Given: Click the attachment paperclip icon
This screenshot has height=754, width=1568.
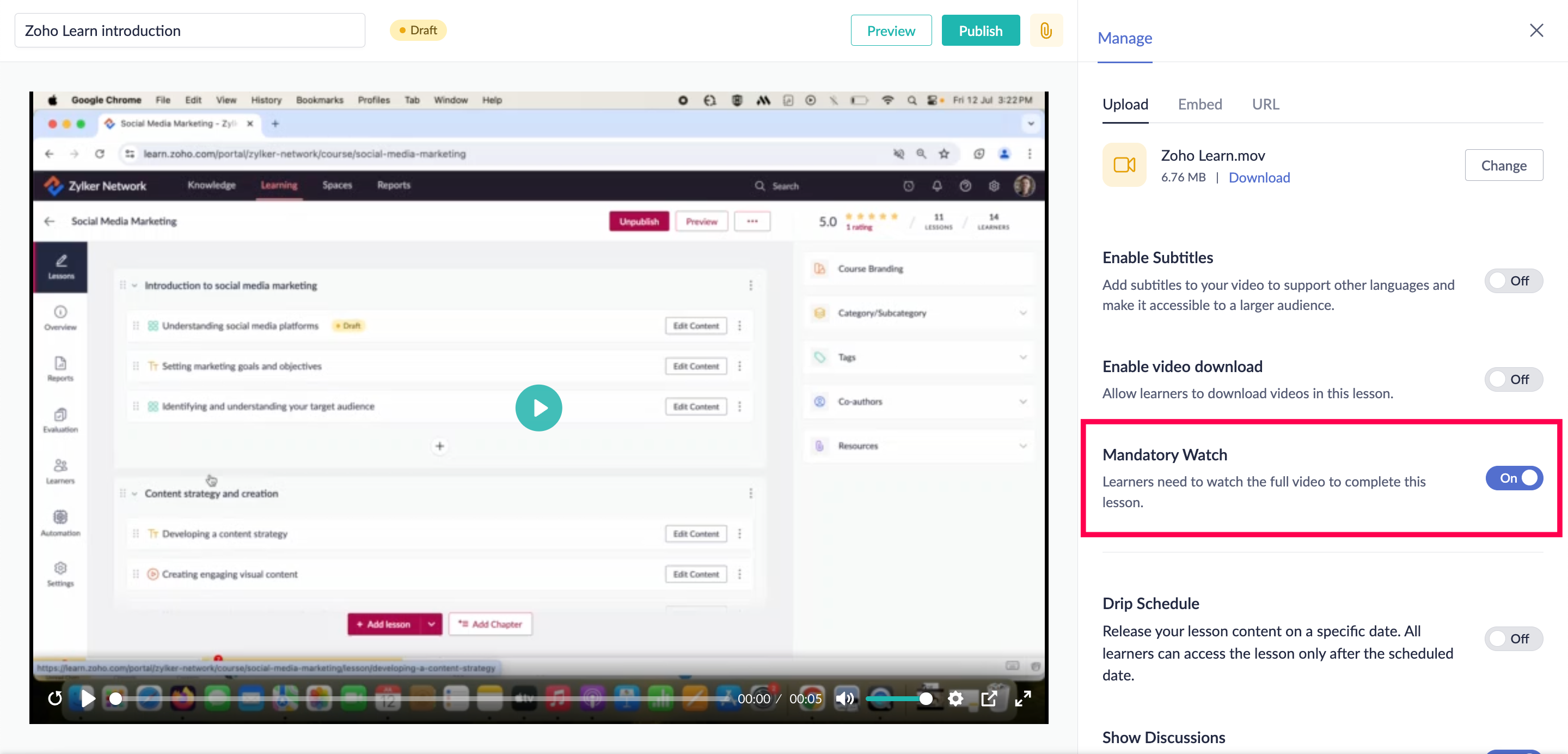Looking at the screenshot, I should pyautogui.click(x=1046, y=31).
